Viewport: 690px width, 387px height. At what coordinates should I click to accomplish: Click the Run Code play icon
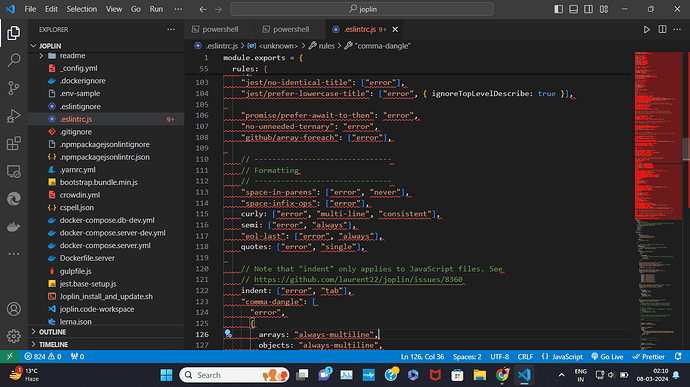(x=646, y=29)
